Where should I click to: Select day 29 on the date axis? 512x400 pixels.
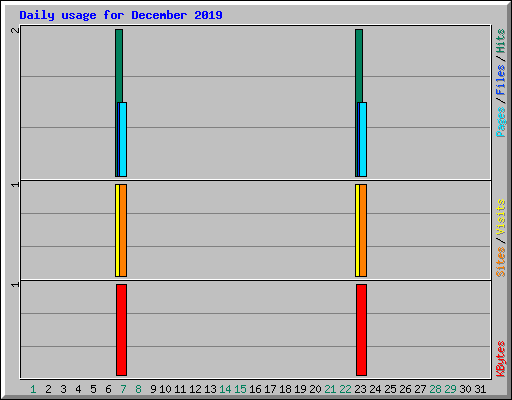point(450,389)
